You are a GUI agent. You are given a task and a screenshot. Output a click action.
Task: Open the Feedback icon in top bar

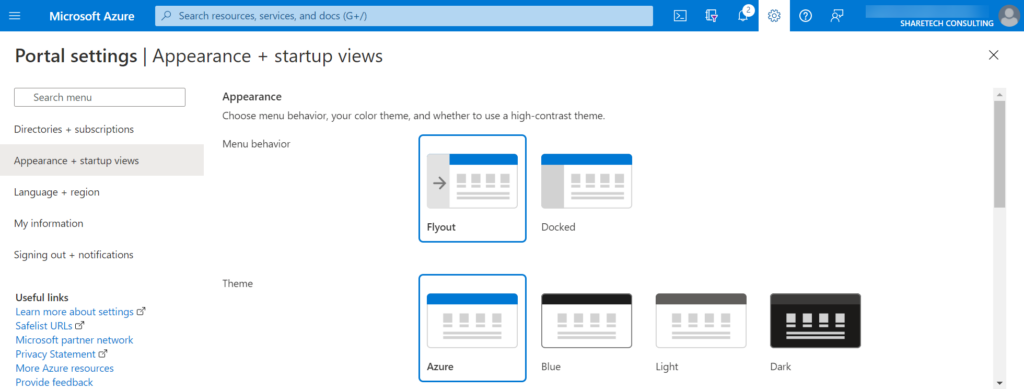click(x=837, y=16)
